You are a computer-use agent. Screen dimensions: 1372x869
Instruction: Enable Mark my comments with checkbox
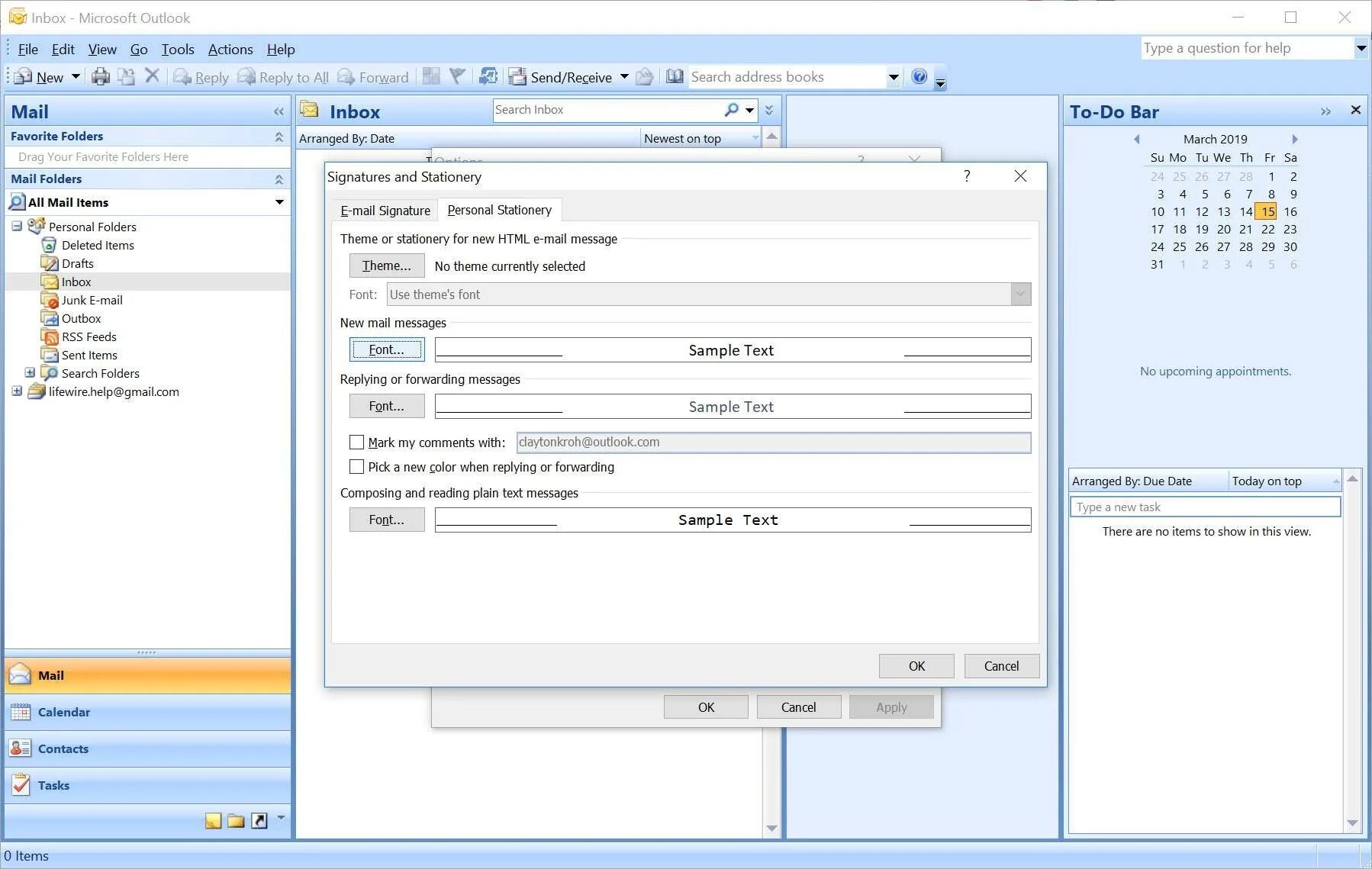click(356, 442)
